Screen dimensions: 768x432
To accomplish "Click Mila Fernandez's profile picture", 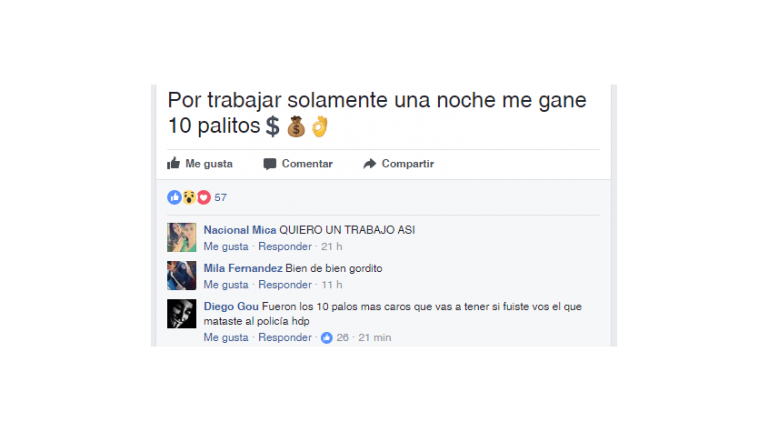I will [182, 275].
